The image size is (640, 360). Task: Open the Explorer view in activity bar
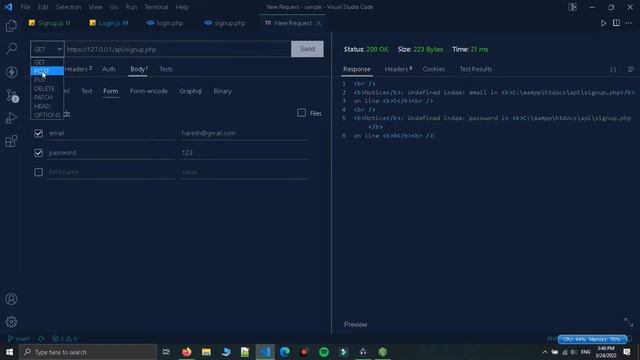pos(11,26)
